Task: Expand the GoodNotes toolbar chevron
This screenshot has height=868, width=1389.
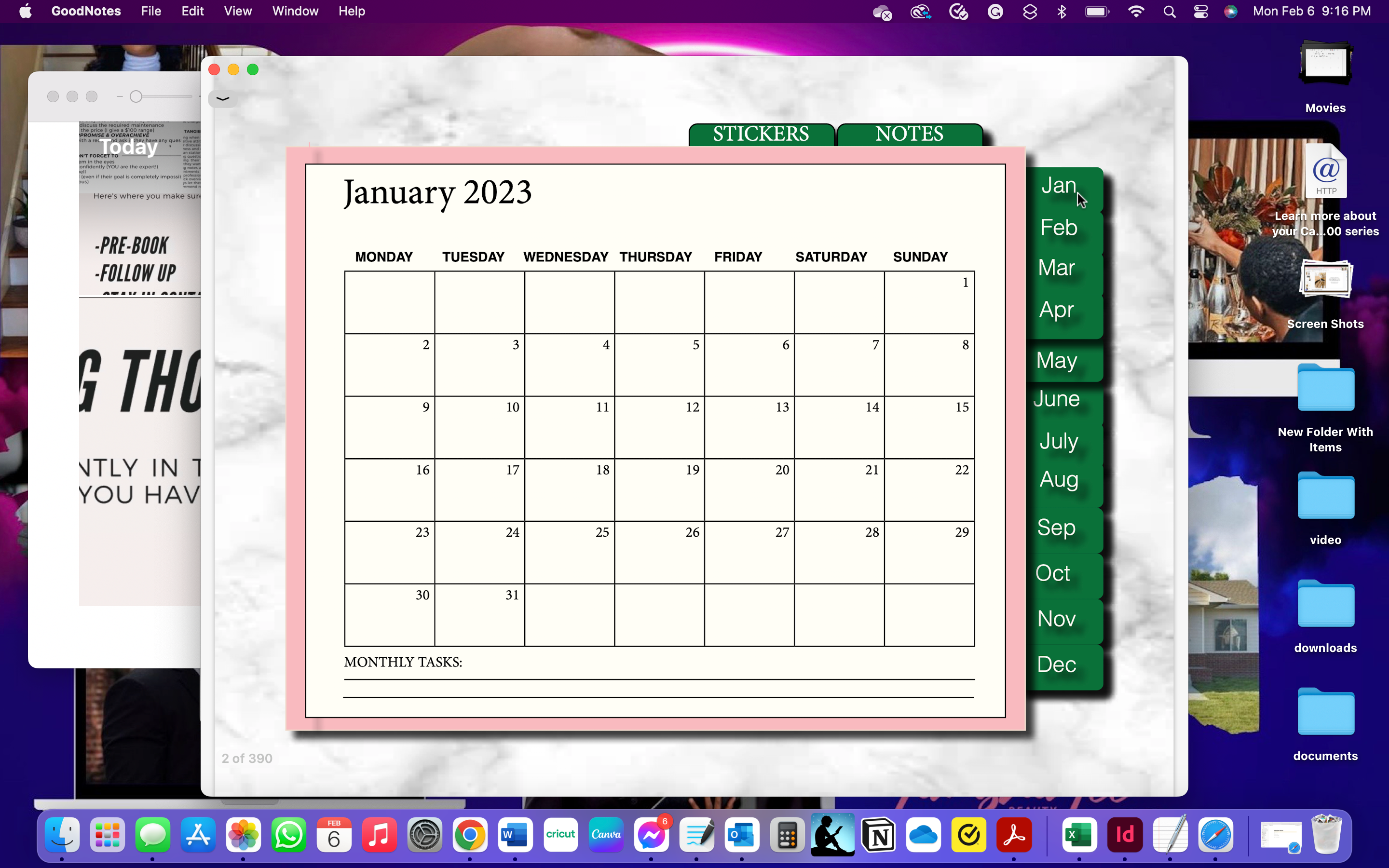Action: pos(223,99)
